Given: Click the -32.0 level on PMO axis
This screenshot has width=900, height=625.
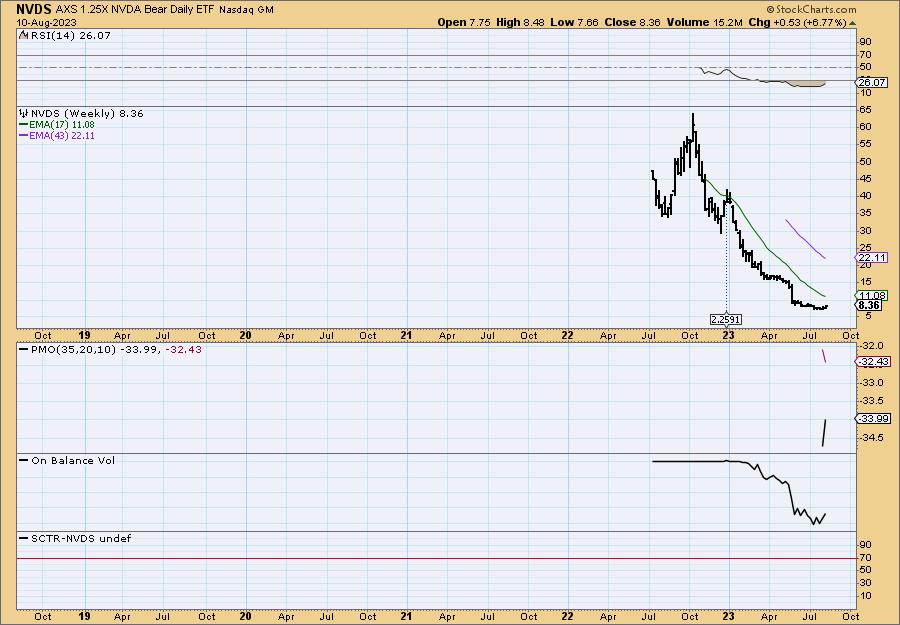Looking at the screenshot, I should 873,346.
